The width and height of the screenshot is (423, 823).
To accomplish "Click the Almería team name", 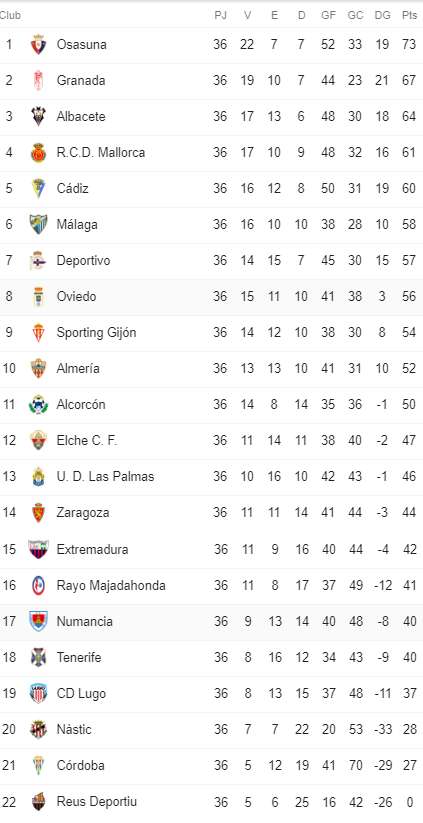I will point(78,368).
